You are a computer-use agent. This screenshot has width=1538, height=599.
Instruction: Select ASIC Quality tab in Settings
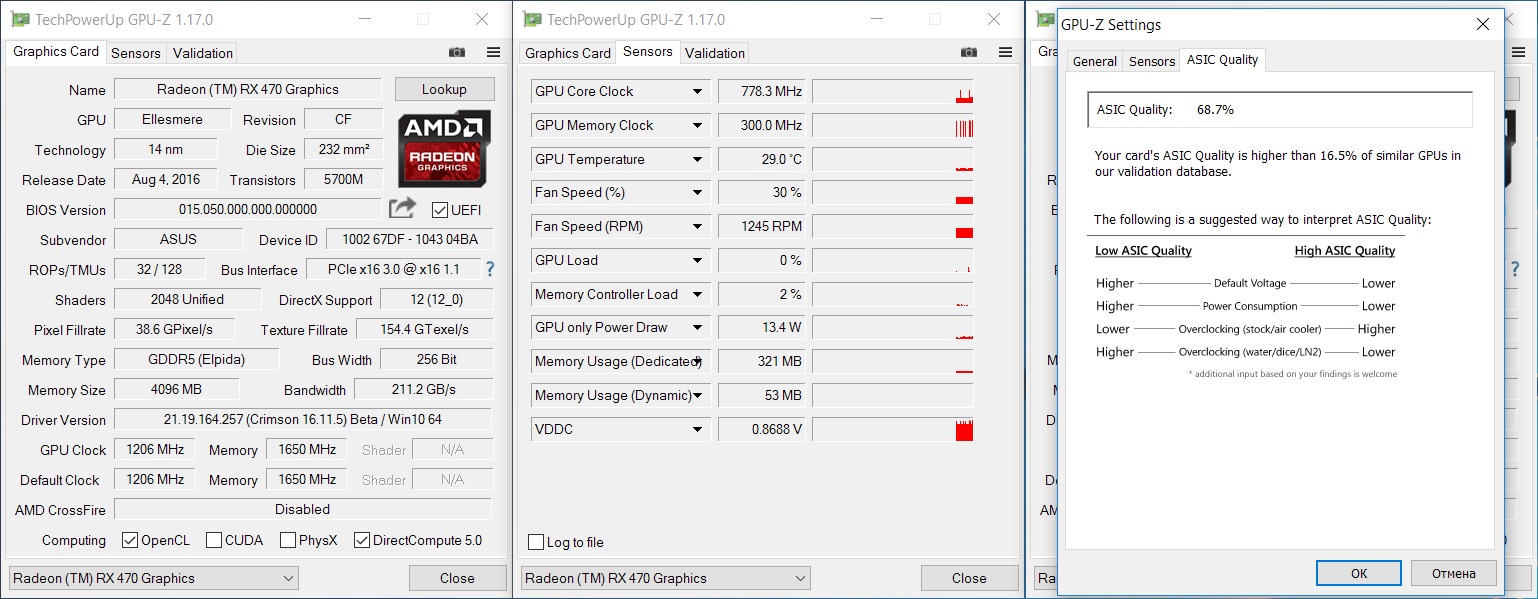click(1222, 59)
